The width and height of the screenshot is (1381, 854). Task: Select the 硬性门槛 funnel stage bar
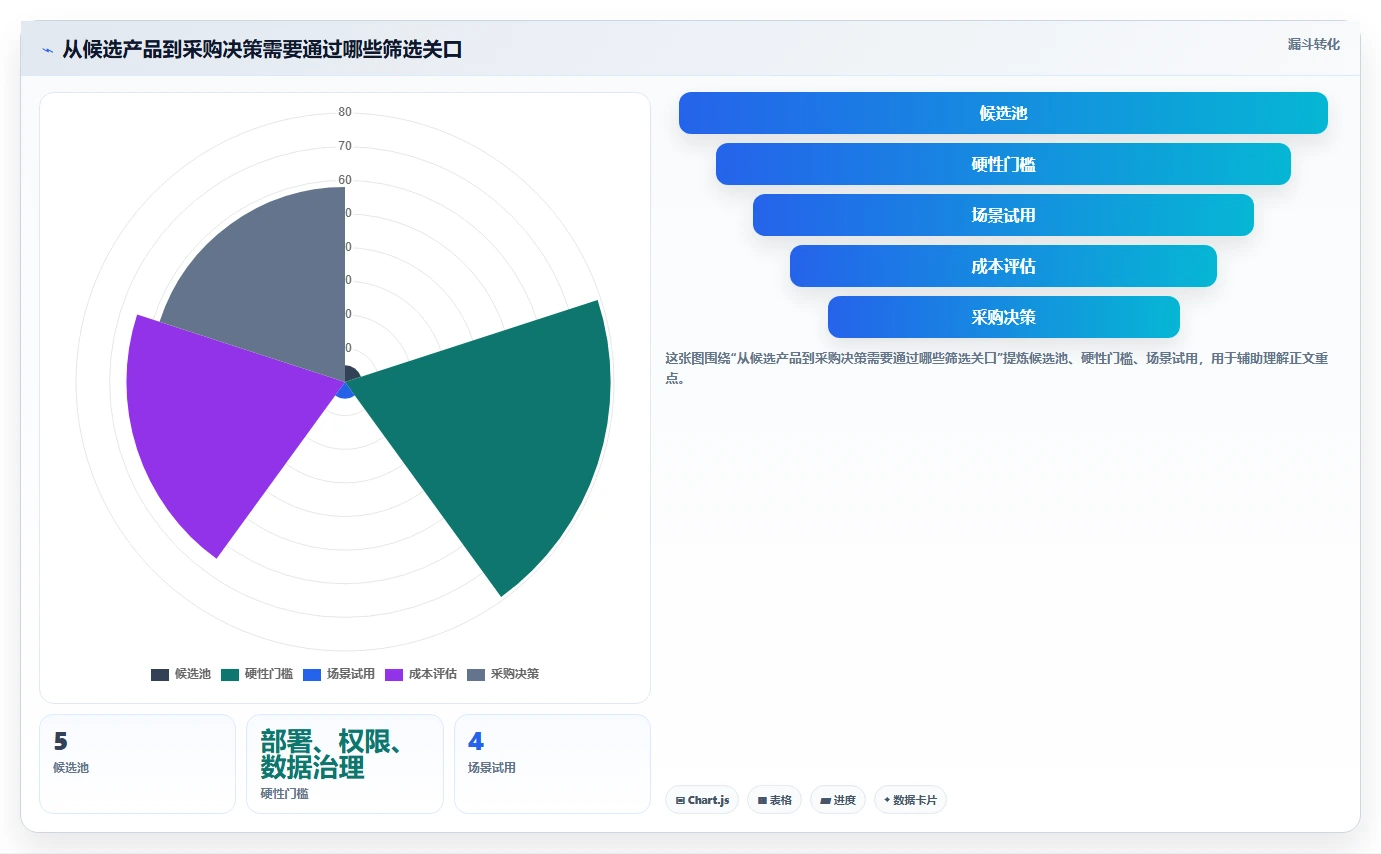coord(1003,164)
